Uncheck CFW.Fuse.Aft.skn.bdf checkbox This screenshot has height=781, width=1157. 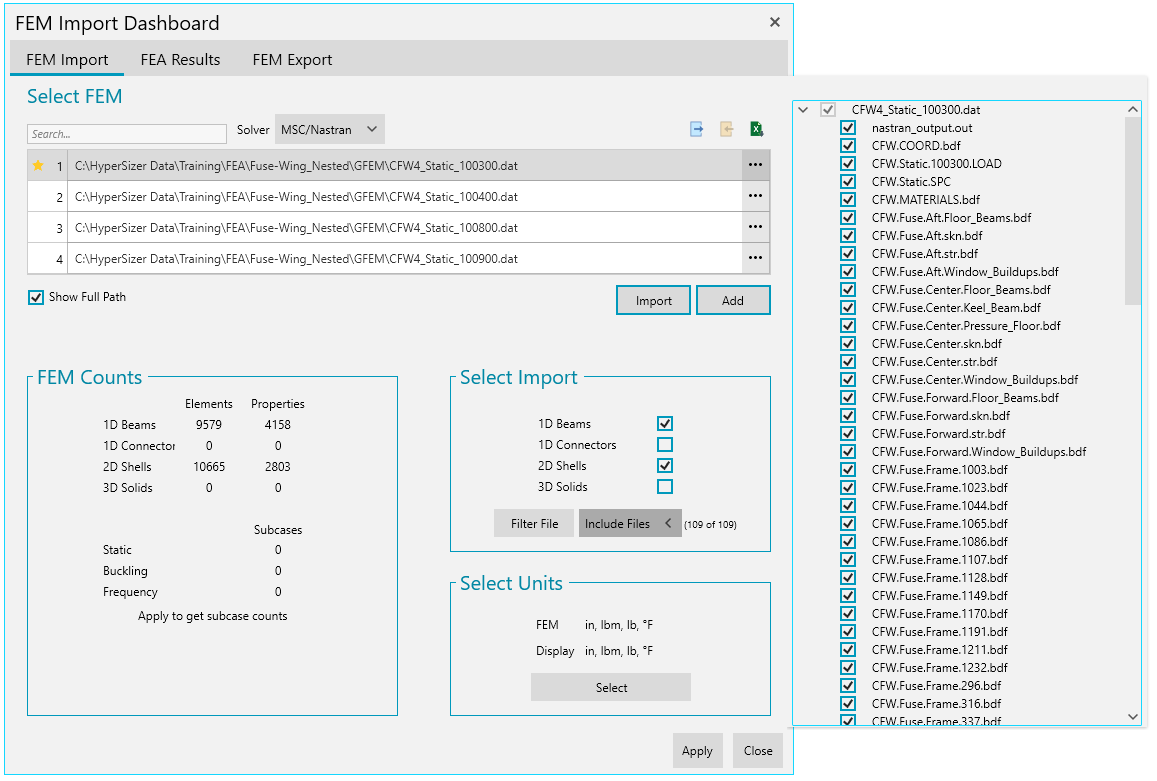coord(848,235)
